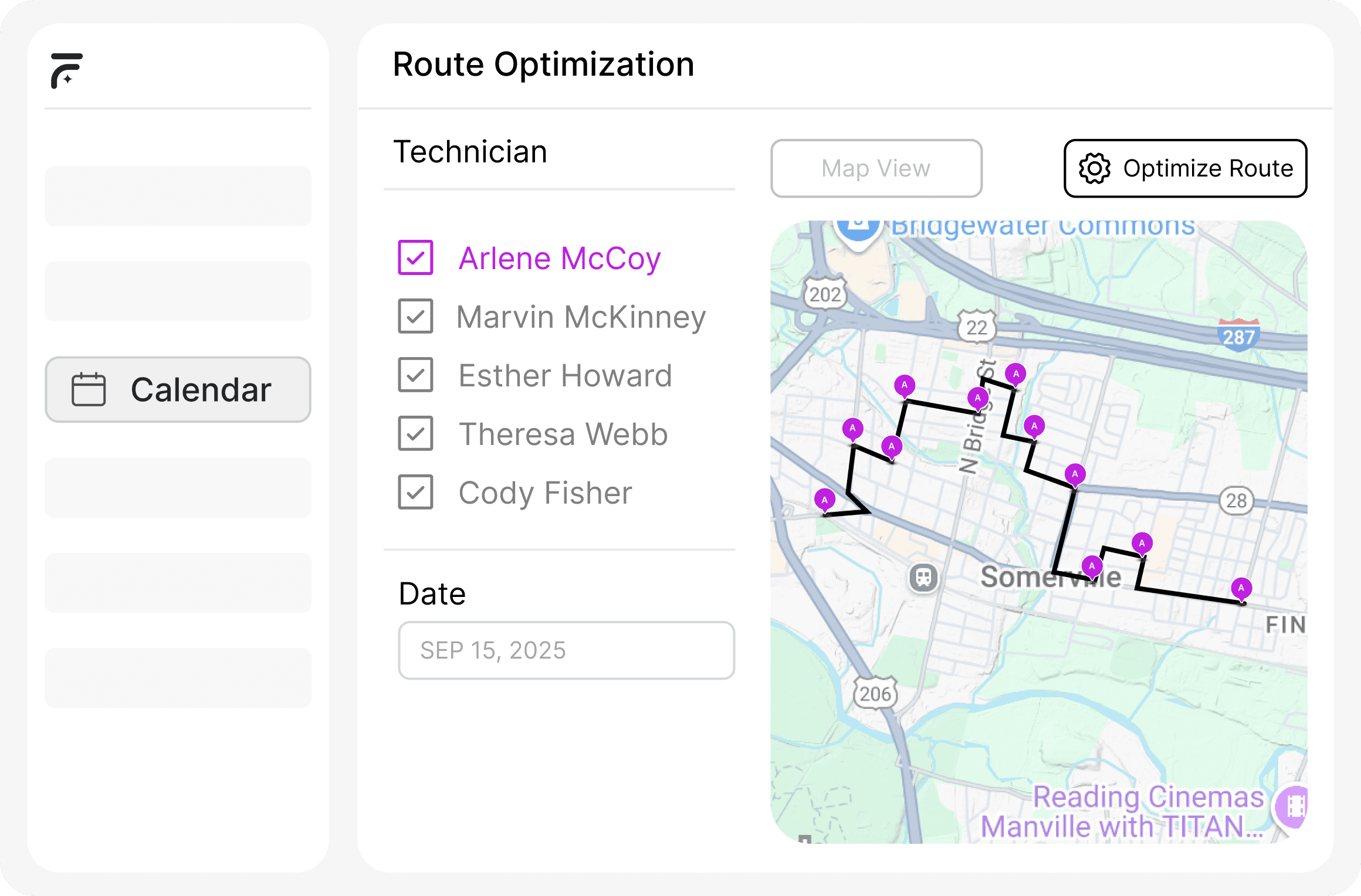Click the gear icon on Optimize Route

(x=1094, y=169)
